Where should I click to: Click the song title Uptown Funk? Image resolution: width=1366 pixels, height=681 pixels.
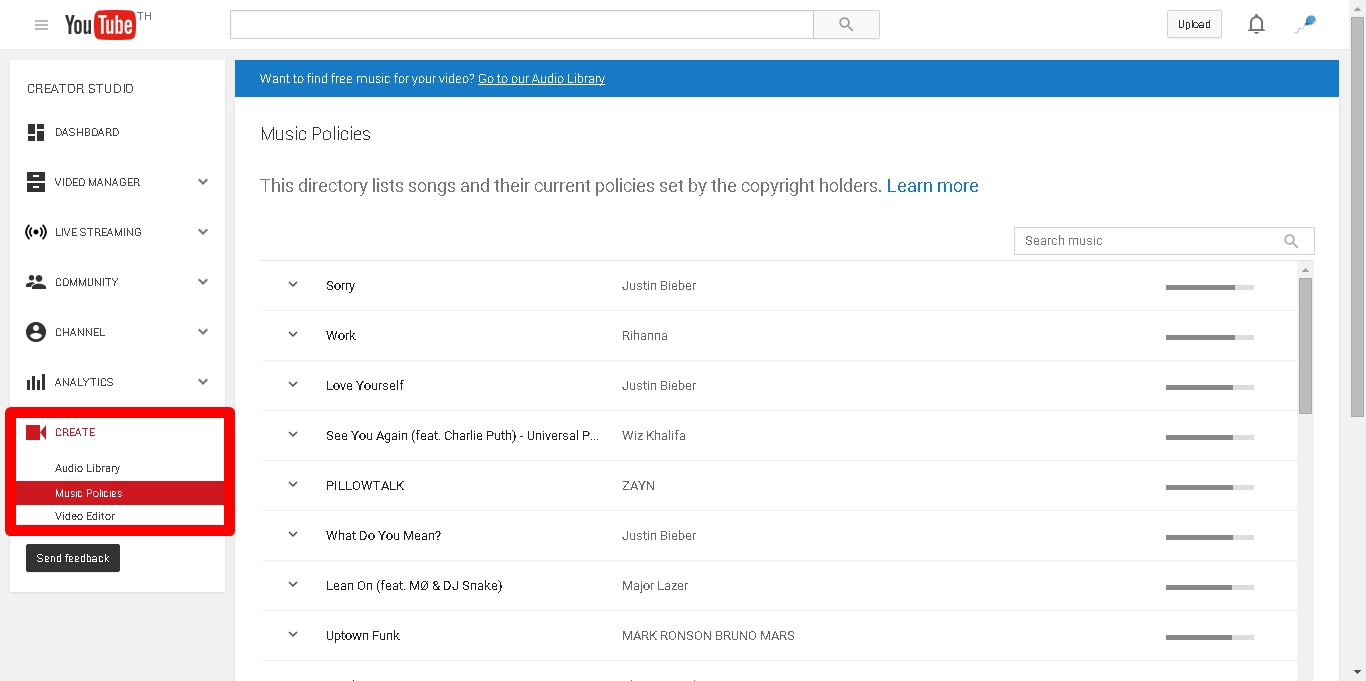[x=363, y=636]
